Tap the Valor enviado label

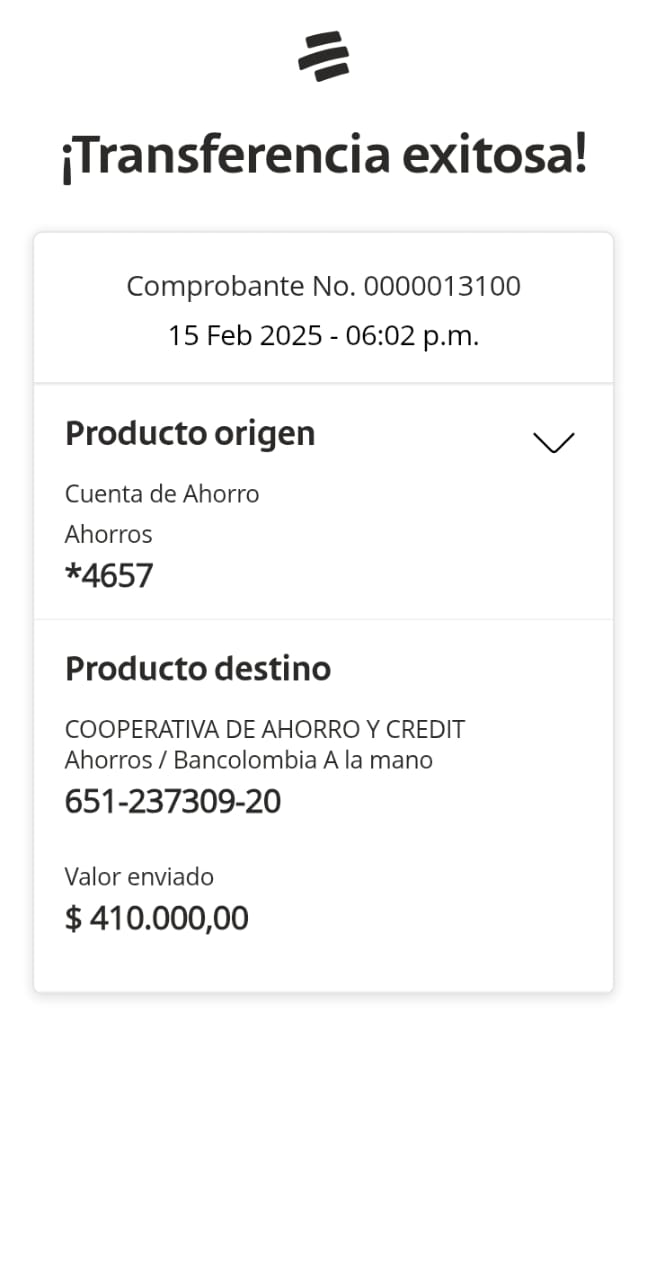coord(139,877)
